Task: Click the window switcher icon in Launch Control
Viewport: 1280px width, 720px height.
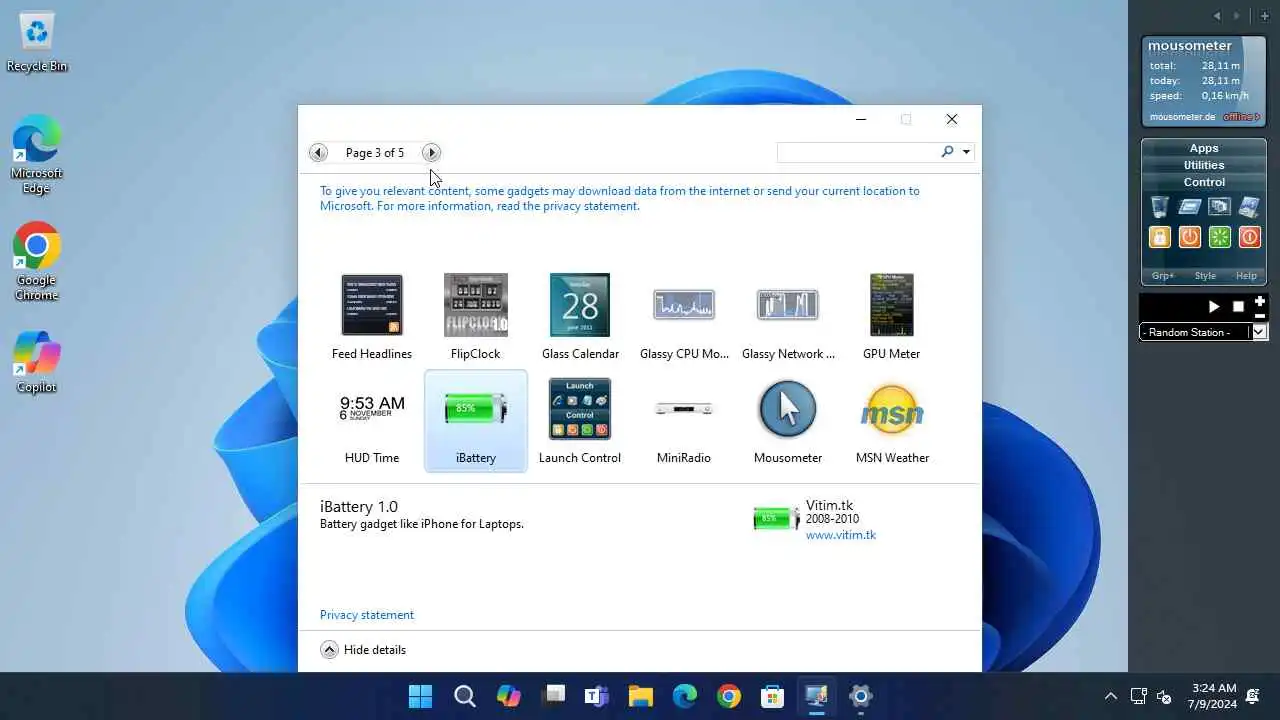Action: pyautogui.click(x=1219, y=207)
